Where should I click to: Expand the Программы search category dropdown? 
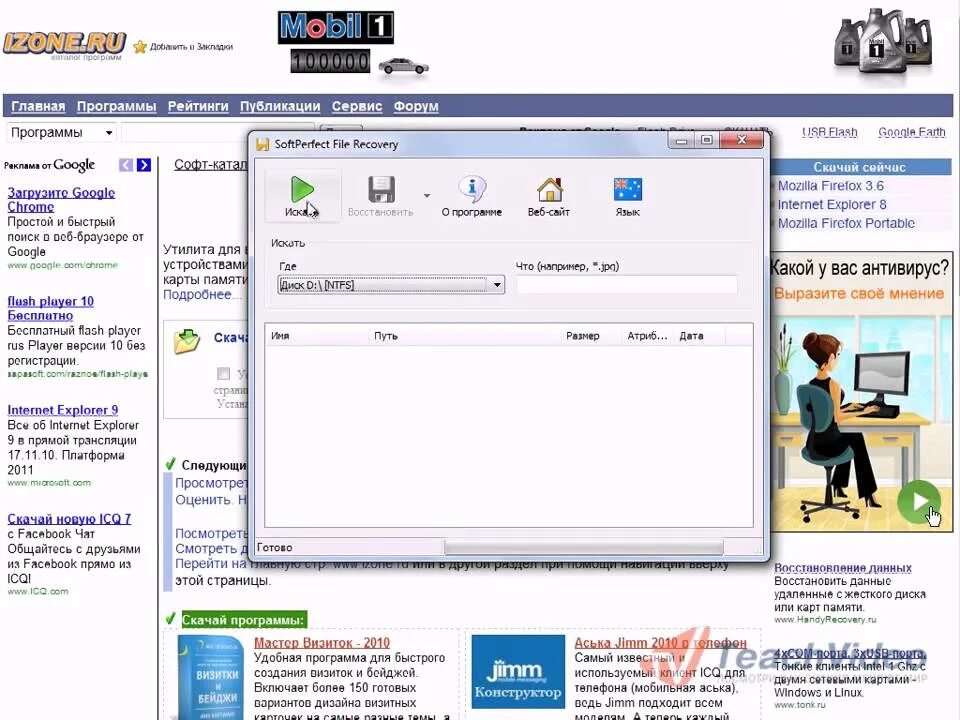(62, 132)
